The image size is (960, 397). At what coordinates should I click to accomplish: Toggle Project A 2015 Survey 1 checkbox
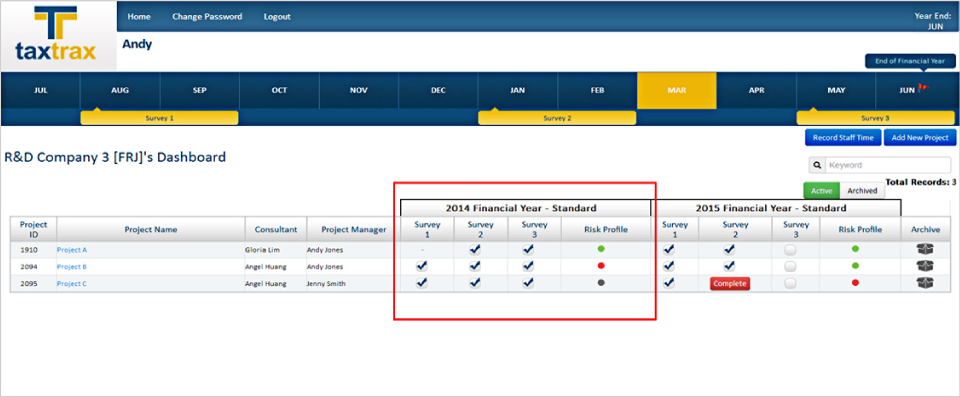(669, 249)
